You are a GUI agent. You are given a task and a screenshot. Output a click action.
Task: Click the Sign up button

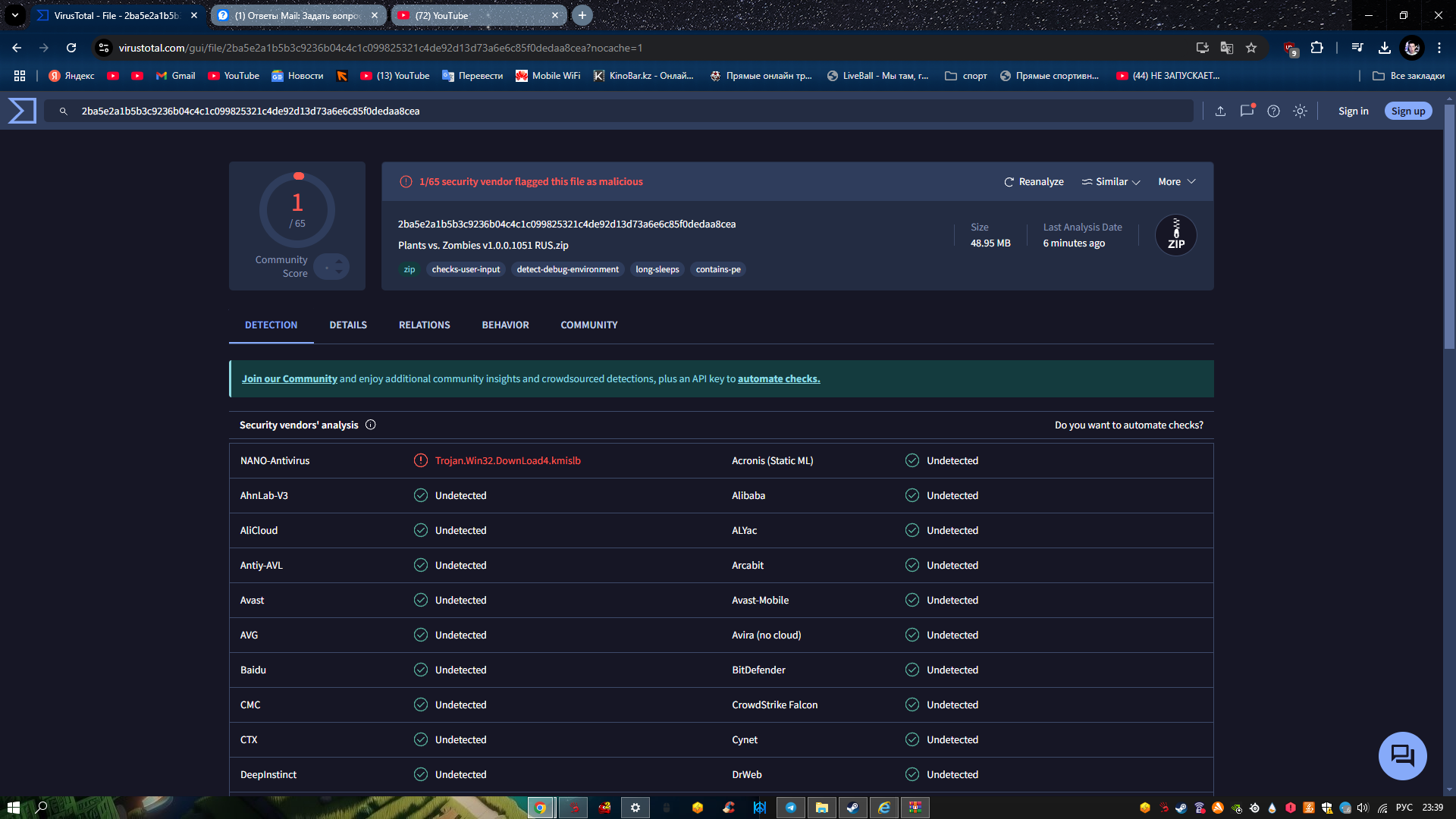click(1408, 111)
